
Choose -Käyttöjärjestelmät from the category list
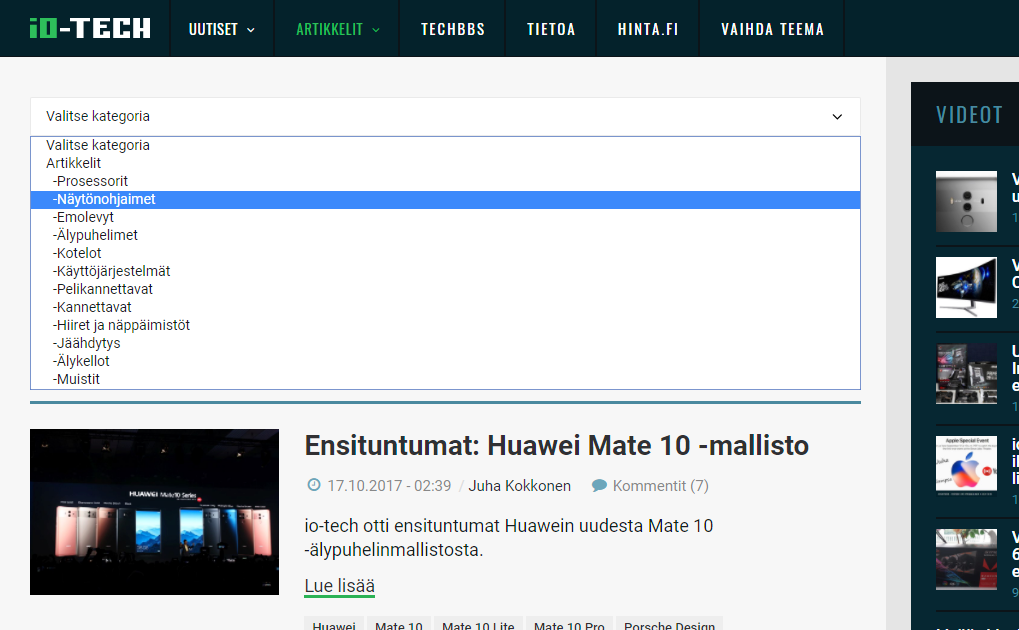pos(445,271)
